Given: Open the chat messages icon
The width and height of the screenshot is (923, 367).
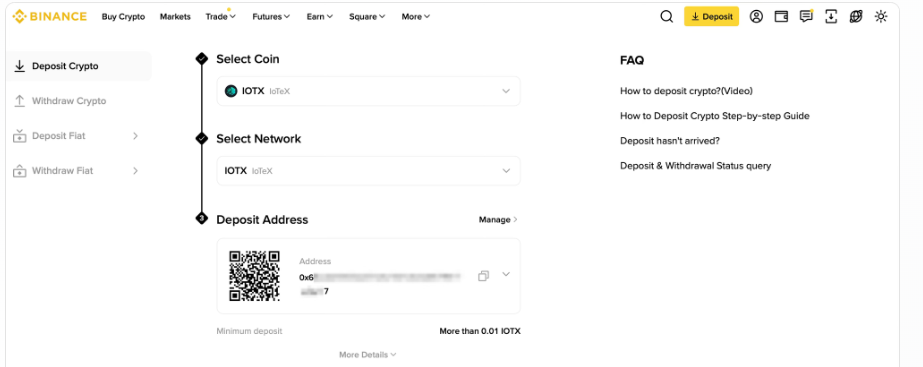Looking at the screenshot, I should pos(806,16).
